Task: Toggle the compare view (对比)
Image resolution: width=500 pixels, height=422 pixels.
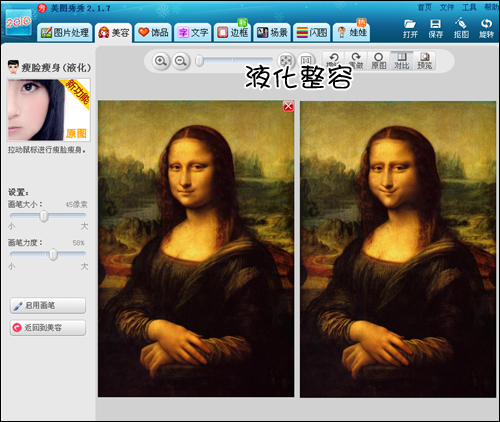Action: [x=402, y=61]
